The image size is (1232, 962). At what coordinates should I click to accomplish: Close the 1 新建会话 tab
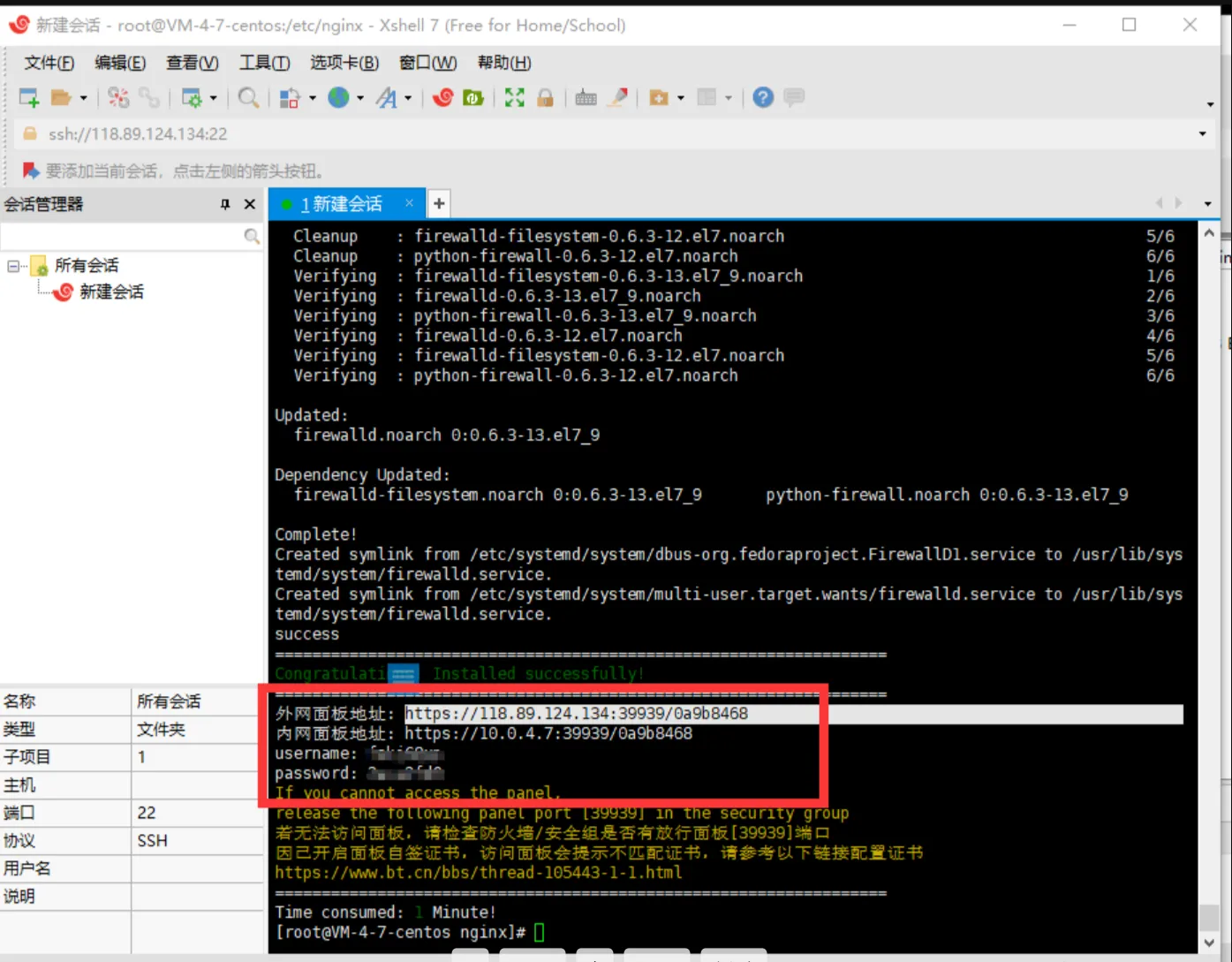coord(409,203)
